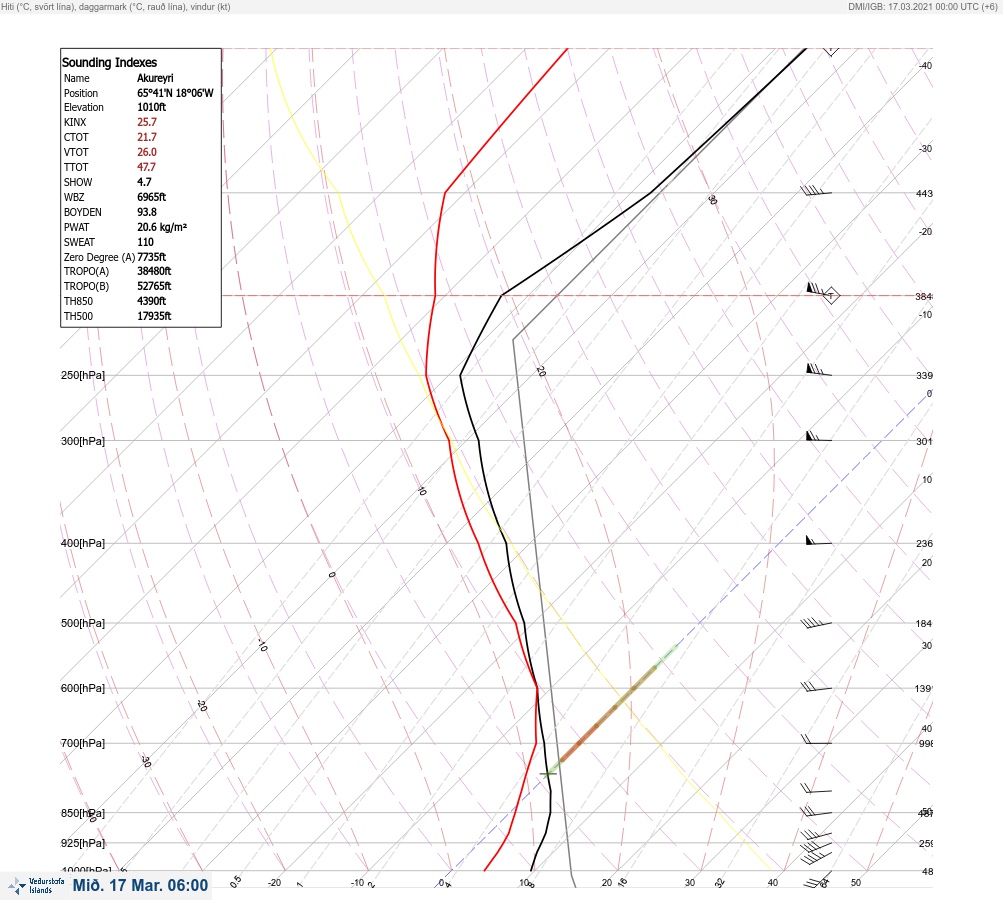This screenshot has height=900, width=1003.
Task: Click the SHOW value 4.7
Action: click(x=144, y=182)
